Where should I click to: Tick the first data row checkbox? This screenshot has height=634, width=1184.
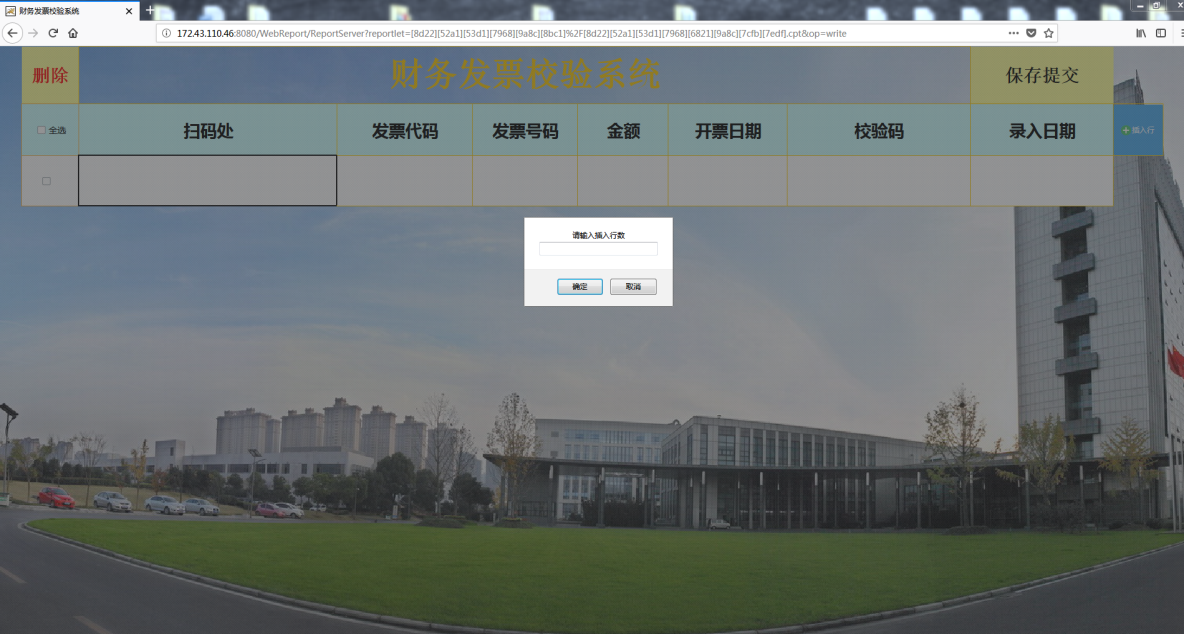pyautogui.click(x=46, y=181)
